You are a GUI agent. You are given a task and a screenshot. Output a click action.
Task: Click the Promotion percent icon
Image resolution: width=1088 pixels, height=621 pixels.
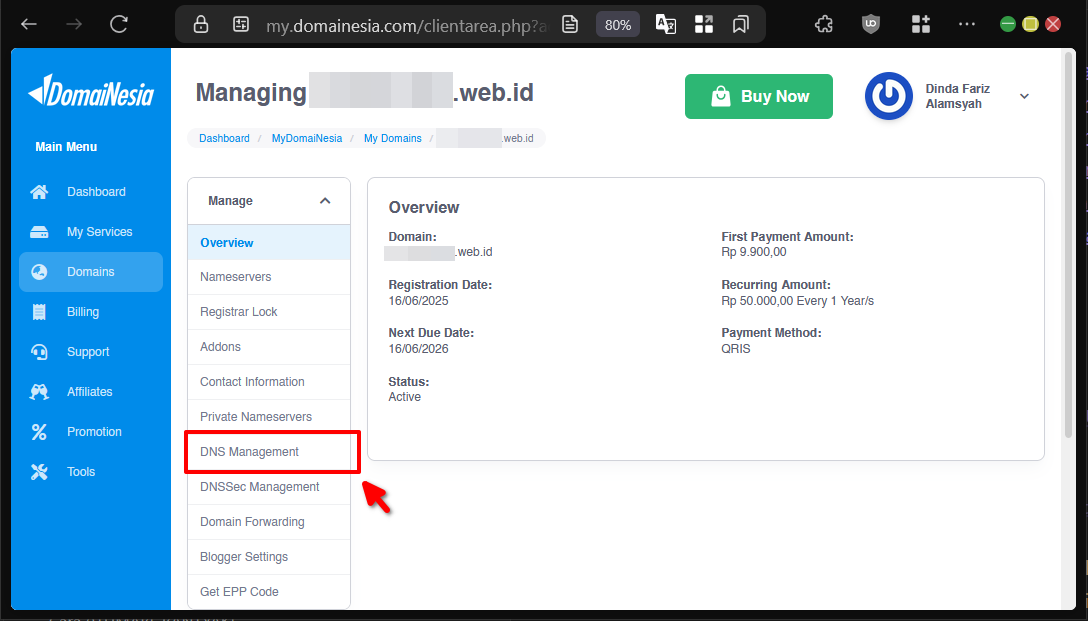click(x=38, y=431)
